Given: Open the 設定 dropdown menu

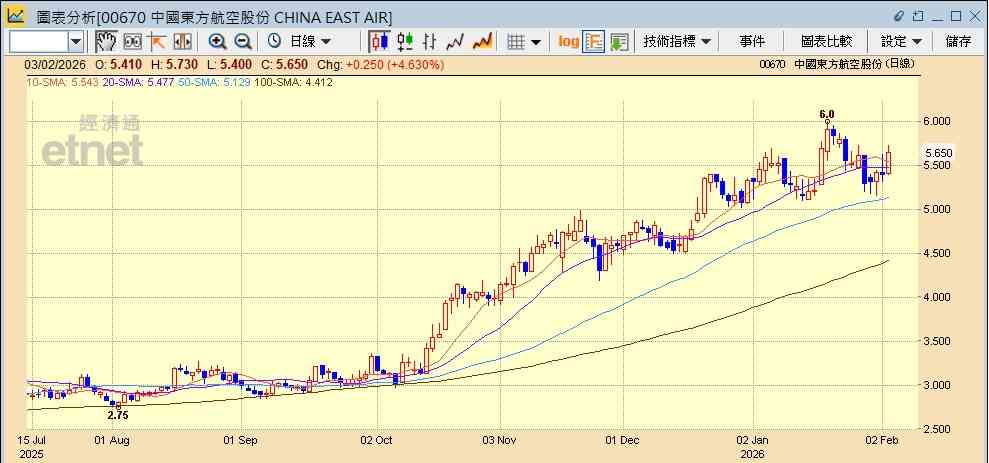Looking at the screenshot, I should pyautogui.click(x=901, y=42).
